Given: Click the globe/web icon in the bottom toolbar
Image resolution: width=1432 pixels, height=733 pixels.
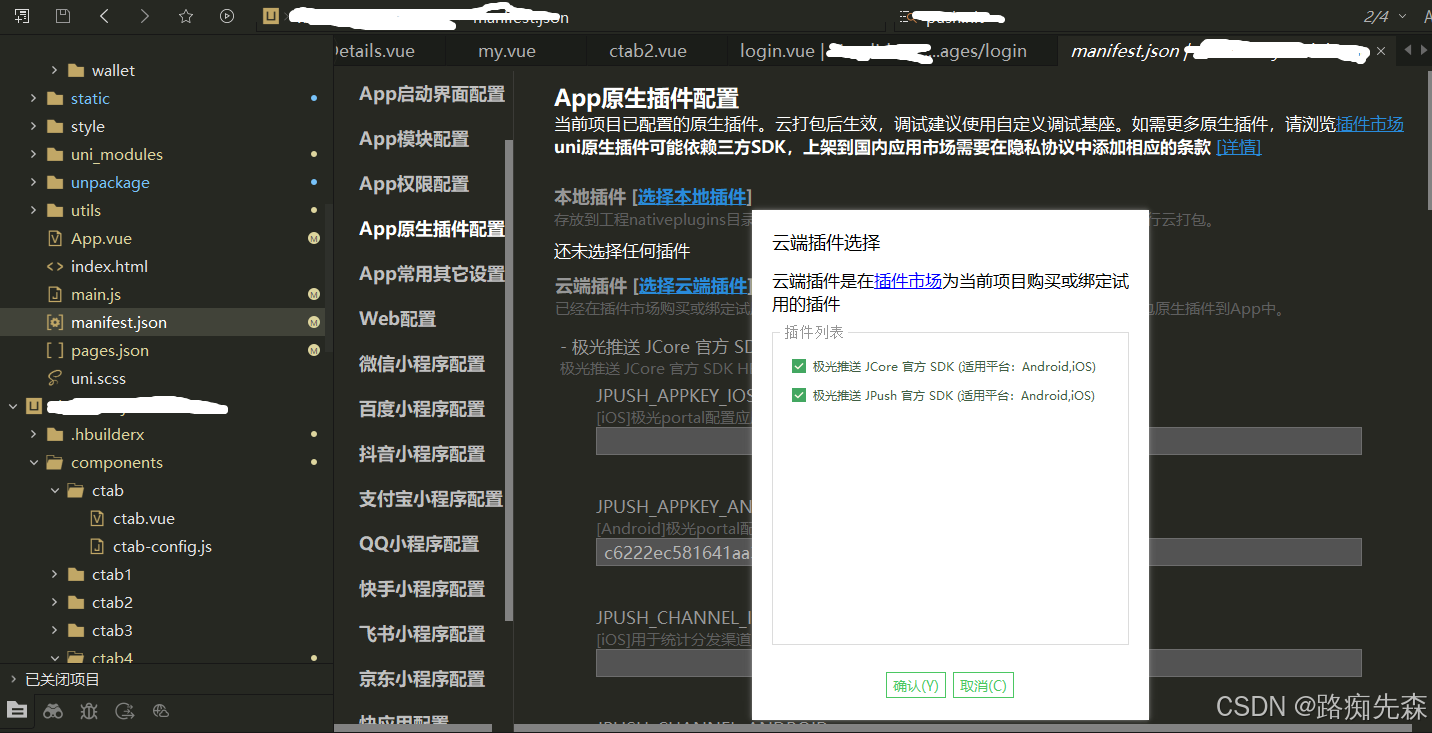Looking at the screenshot, I should coord(160,711).
